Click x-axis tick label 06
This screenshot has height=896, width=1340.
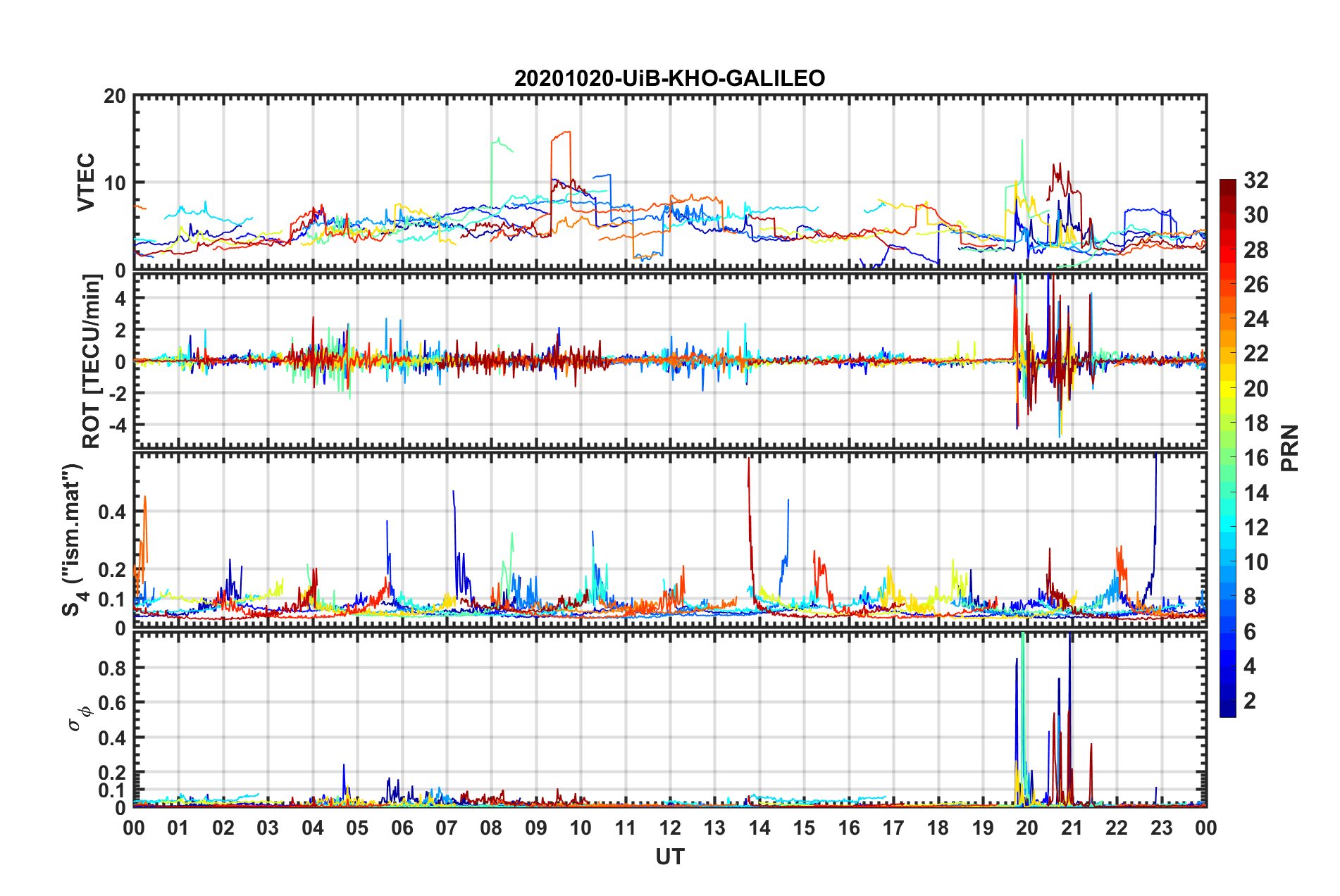tap(402, 828)
